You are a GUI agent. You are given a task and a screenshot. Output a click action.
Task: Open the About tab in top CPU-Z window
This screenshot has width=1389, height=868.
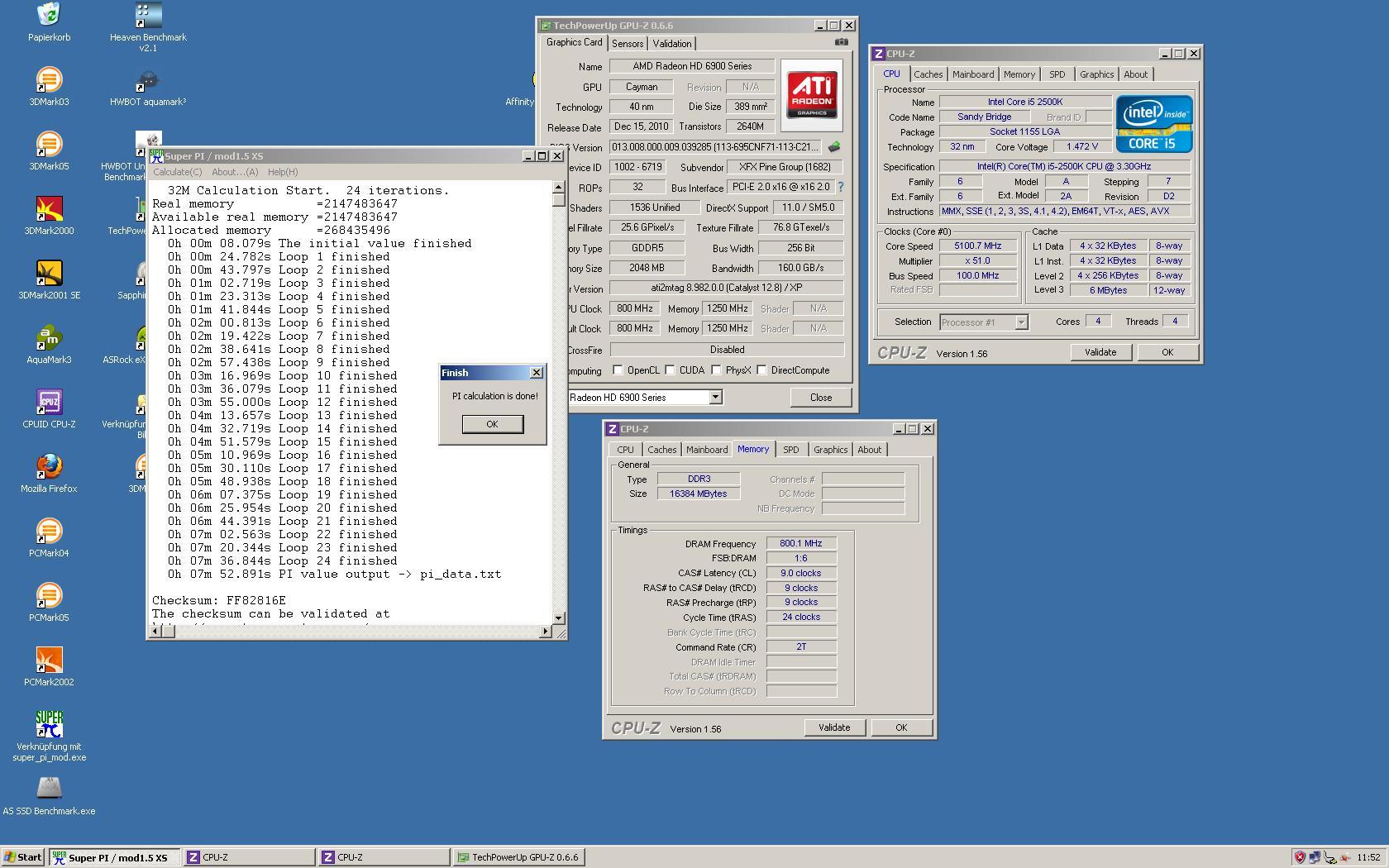(1135, 74)
